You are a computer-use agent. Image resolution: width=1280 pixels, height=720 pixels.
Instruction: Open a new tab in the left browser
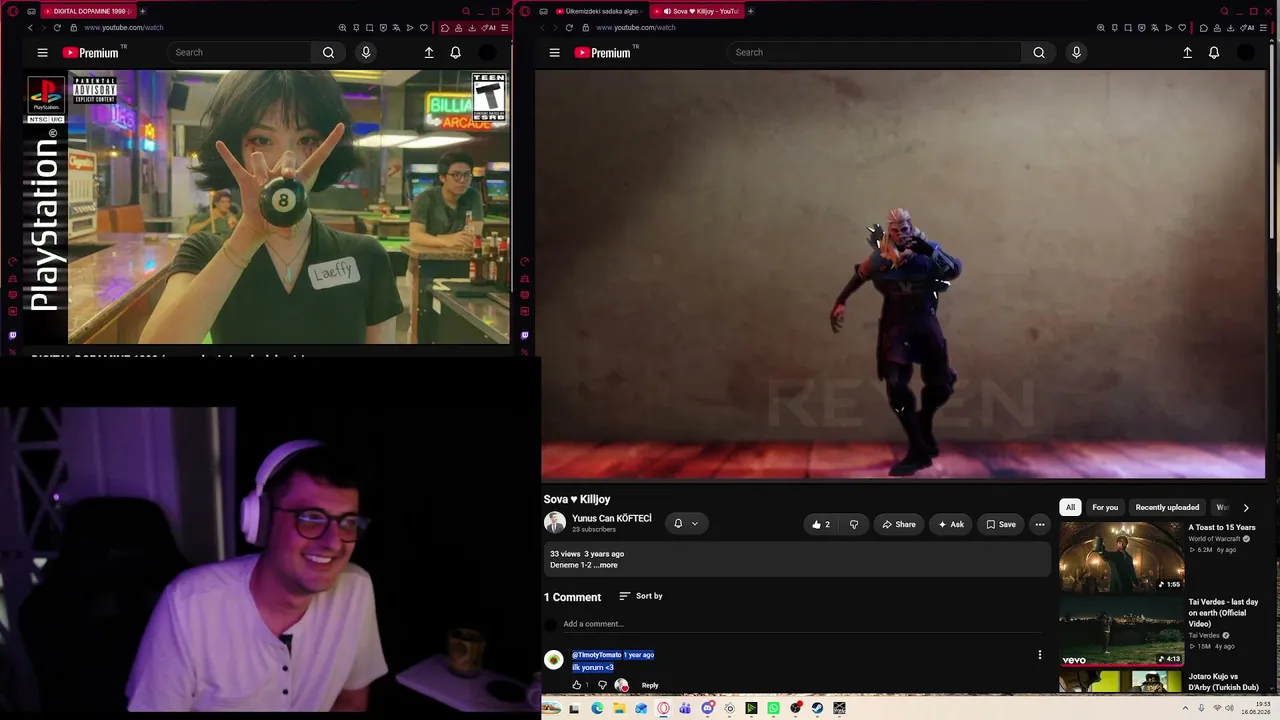142,11
